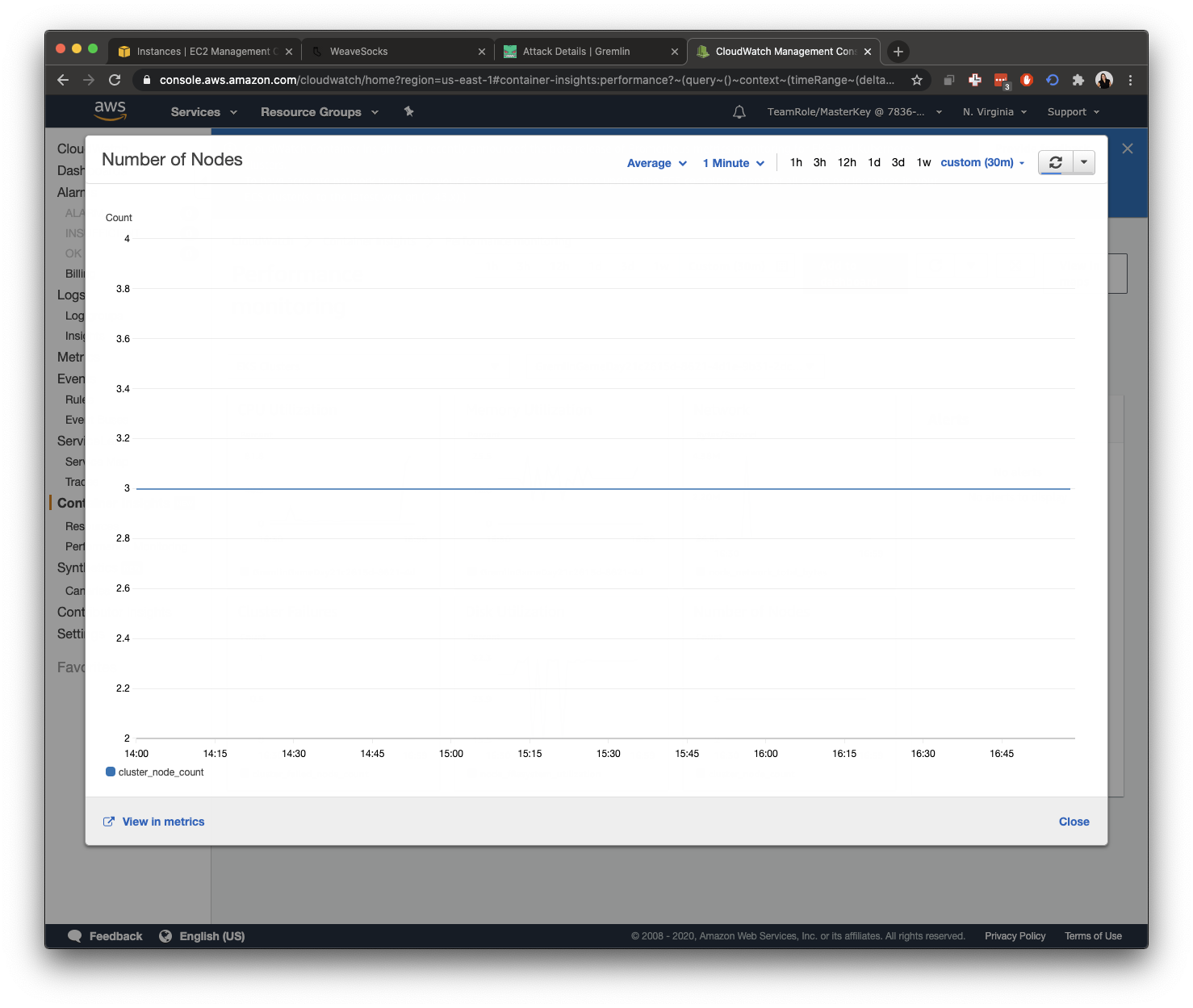Open the AWS notifications bell
Screen dimensions: 1193x1008
pyautogui.click(x=739, y=112)
